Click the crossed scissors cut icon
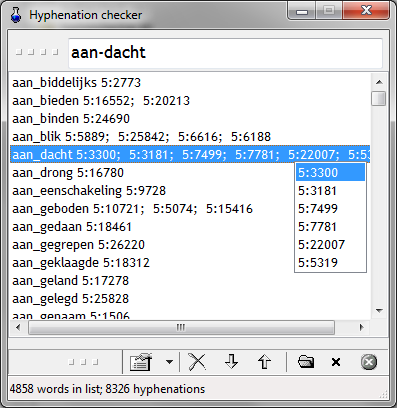397x408 pixels. [198, 362]
